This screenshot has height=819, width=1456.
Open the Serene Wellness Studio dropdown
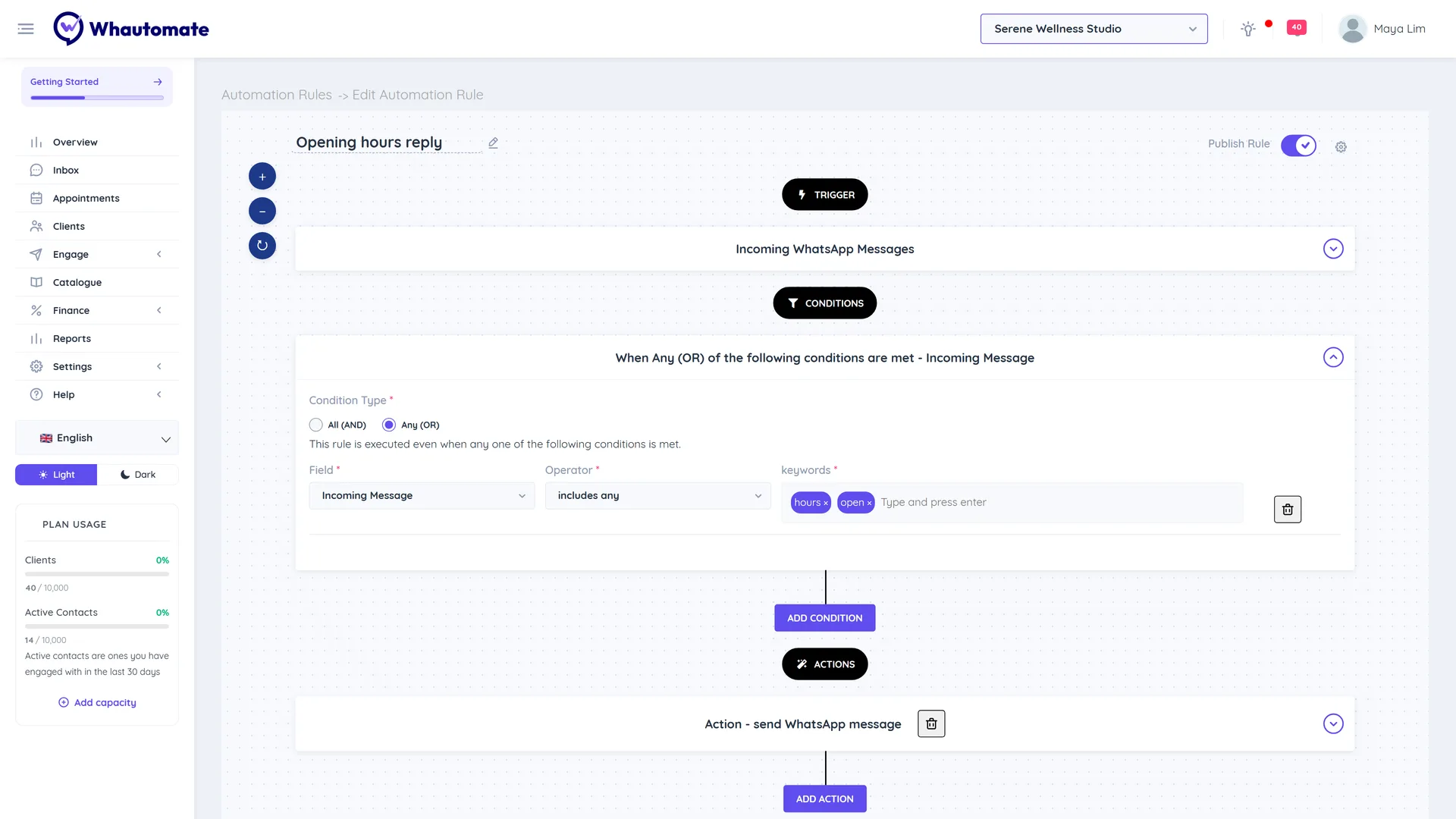1094,29
